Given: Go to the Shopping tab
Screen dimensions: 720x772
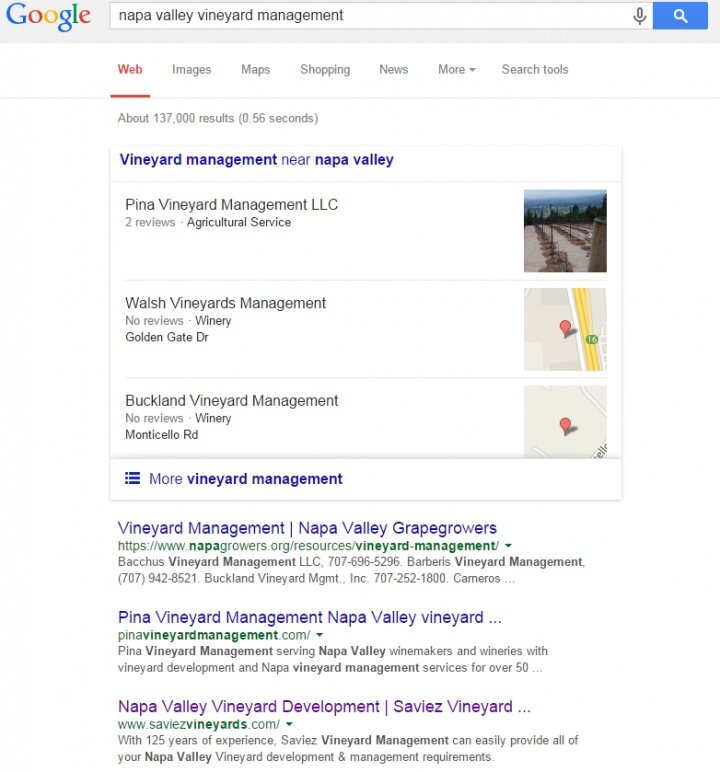Looking at the screenshot, I should tap(325, 69).
